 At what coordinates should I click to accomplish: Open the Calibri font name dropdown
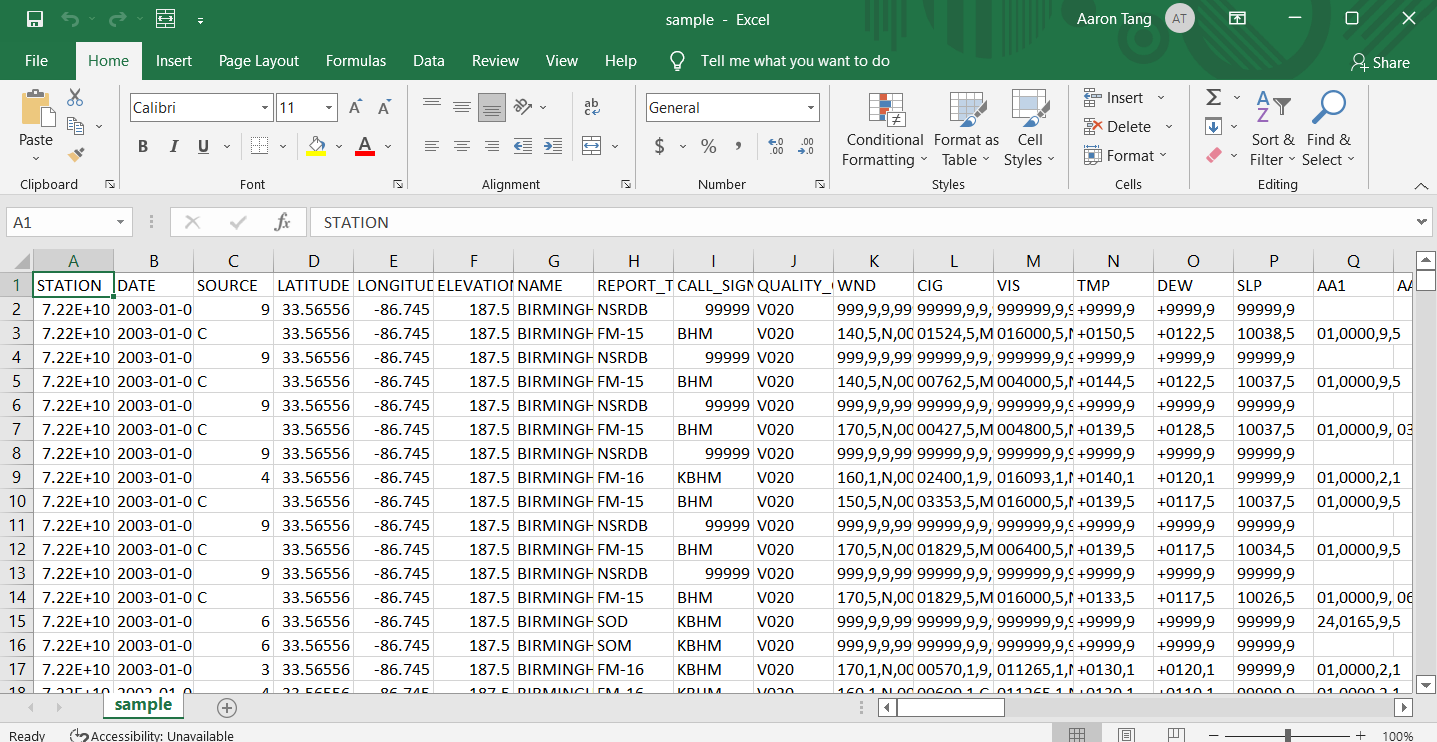pos(265,108)
